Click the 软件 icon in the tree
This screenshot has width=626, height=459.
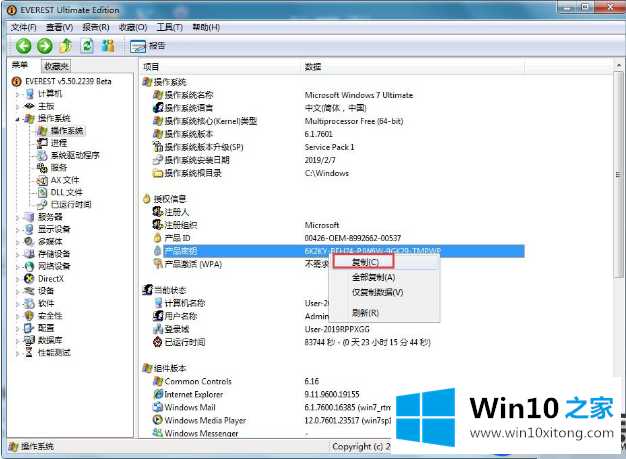click(29, 304)
